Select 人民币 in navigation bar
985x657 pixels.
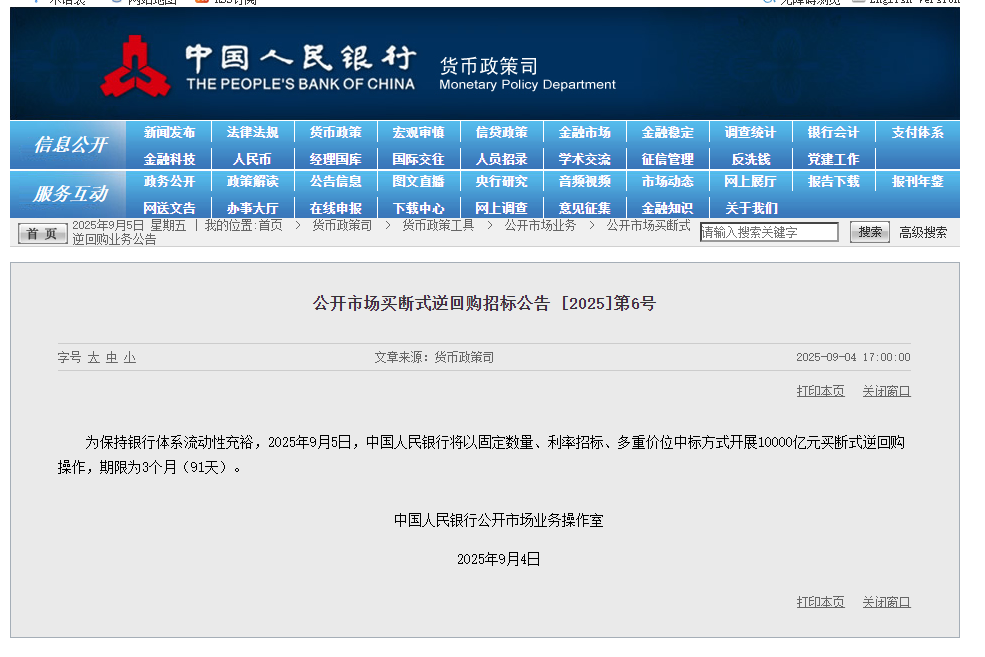[252, 159]
